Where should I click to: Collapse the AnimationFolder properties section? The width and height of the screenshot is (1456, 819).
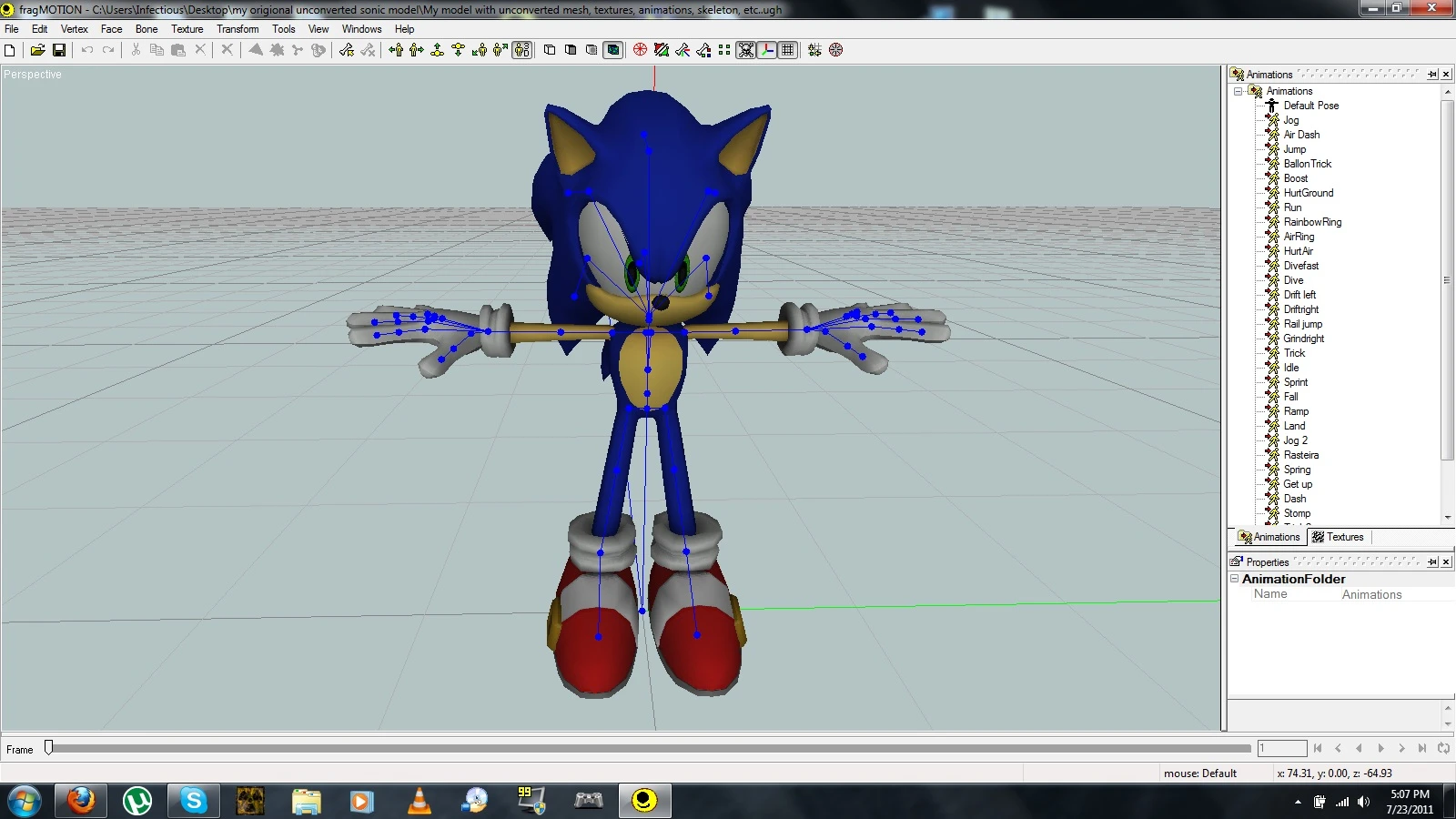click(1235, 579)
